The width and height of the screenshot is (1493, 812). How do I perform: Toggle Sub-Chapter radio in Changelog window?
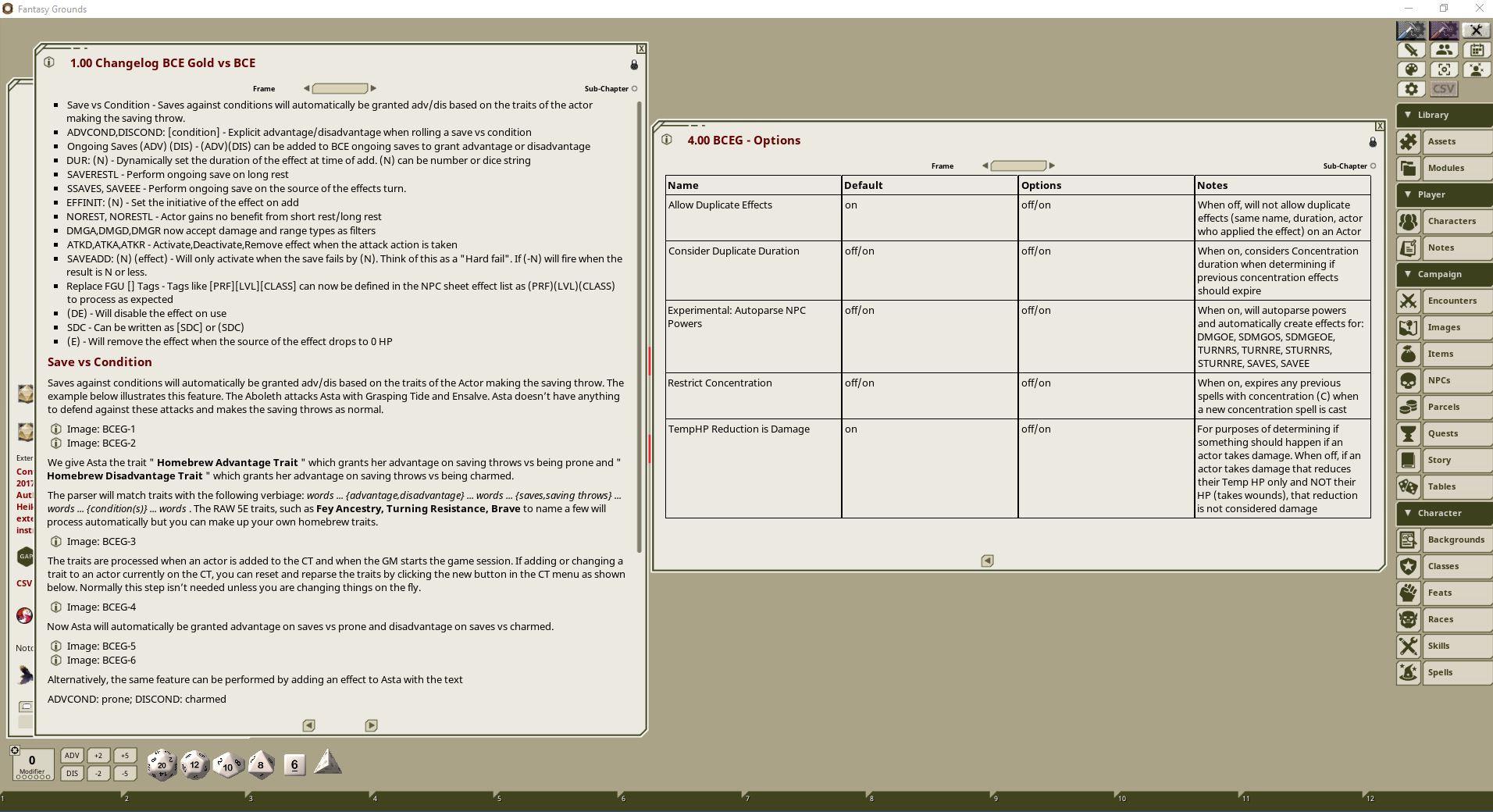click(634, 89)
